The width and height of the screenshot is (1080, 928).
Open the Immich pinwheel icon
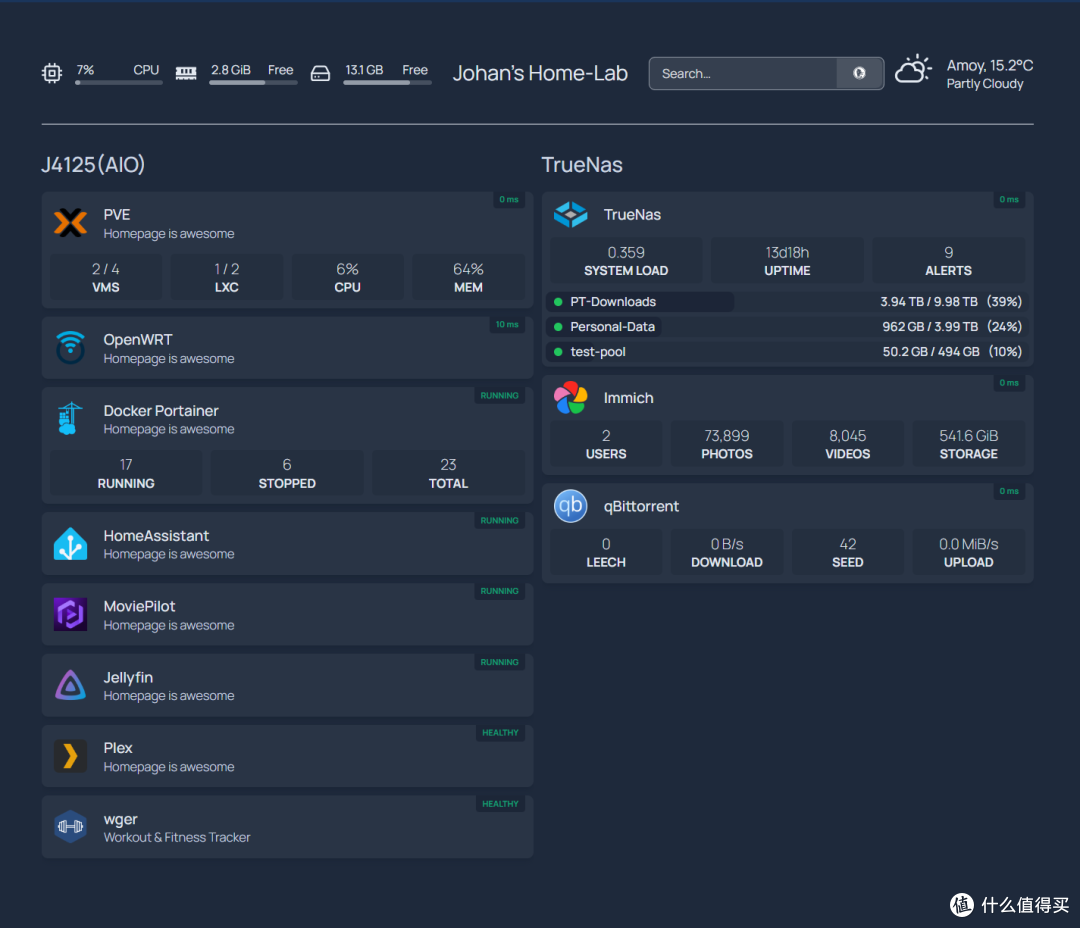pyautogui.click(x=570, y=398)
